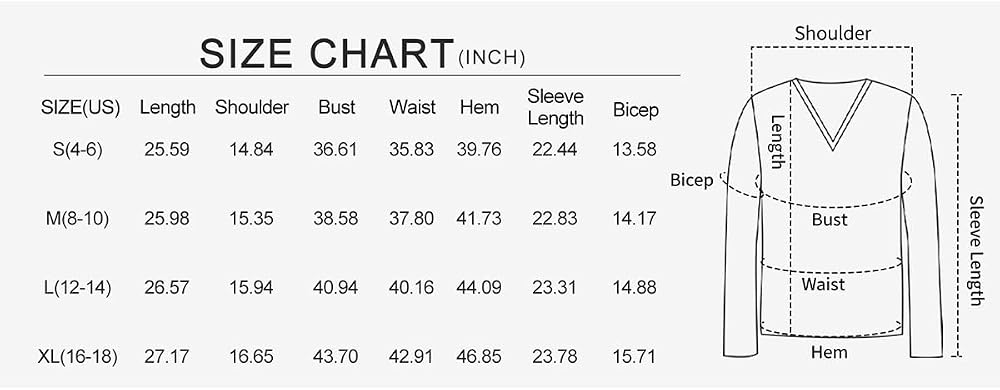Click the 36.61 bust value for small
Screen dimensions: 1000x390
(335, 150)
